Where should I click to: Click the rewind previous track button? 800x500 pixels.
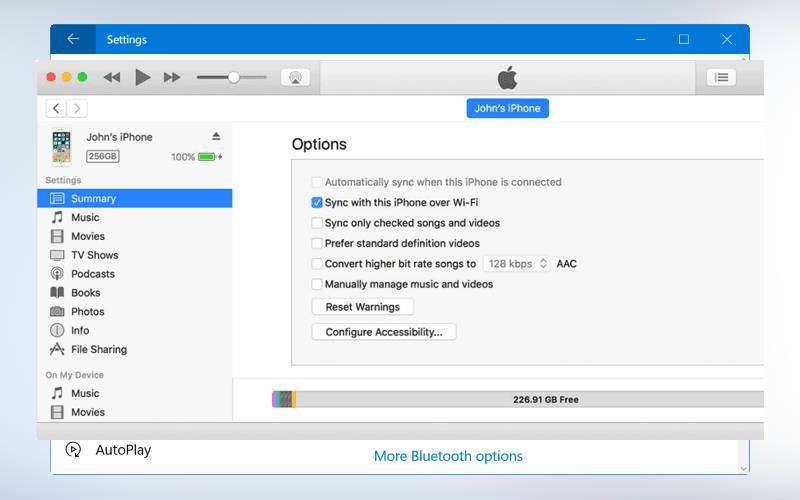(x=112, y=78)
